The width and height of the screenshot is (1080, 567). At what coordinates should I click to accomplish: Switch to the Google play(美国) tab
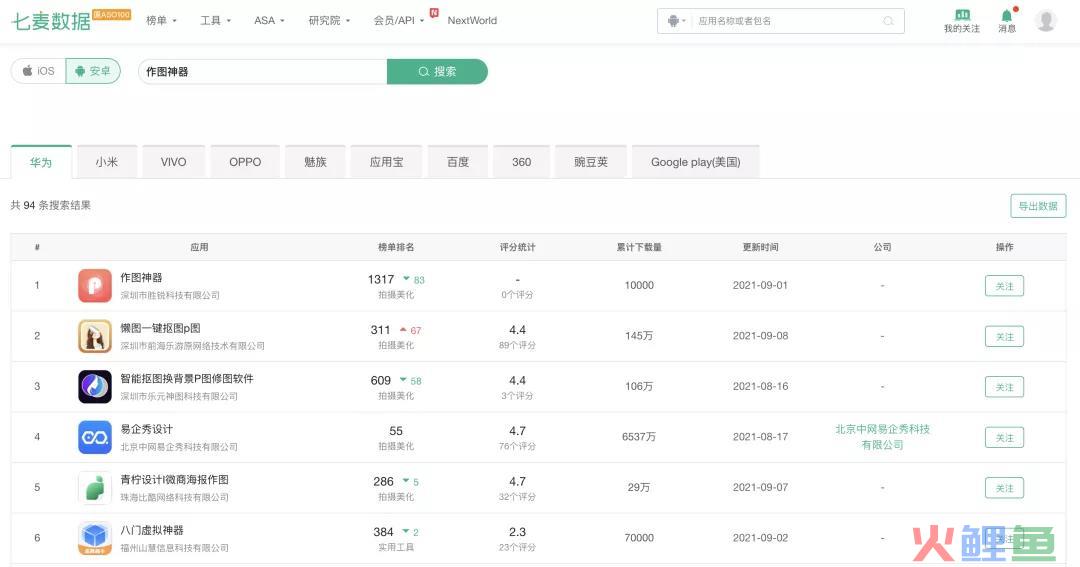click(696, 162)
